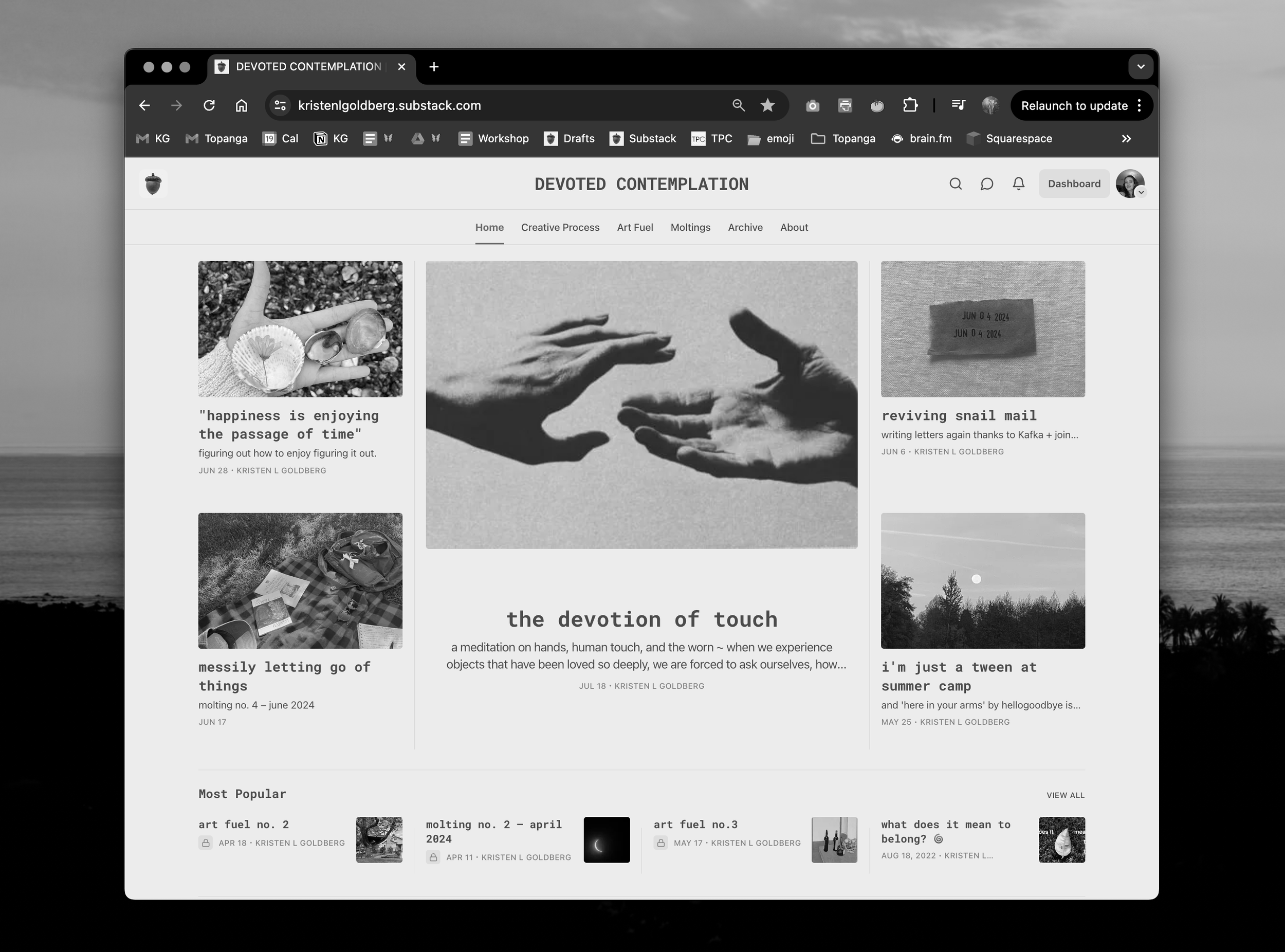
Task: Click VIEW ALL for Most Popular
Action: [1065, 795]
